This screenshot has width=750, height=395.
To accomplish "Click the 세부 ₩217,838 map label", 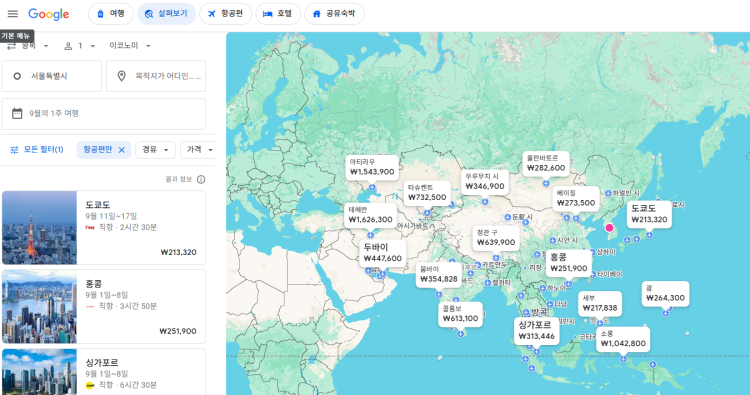I will click(600, 304).
